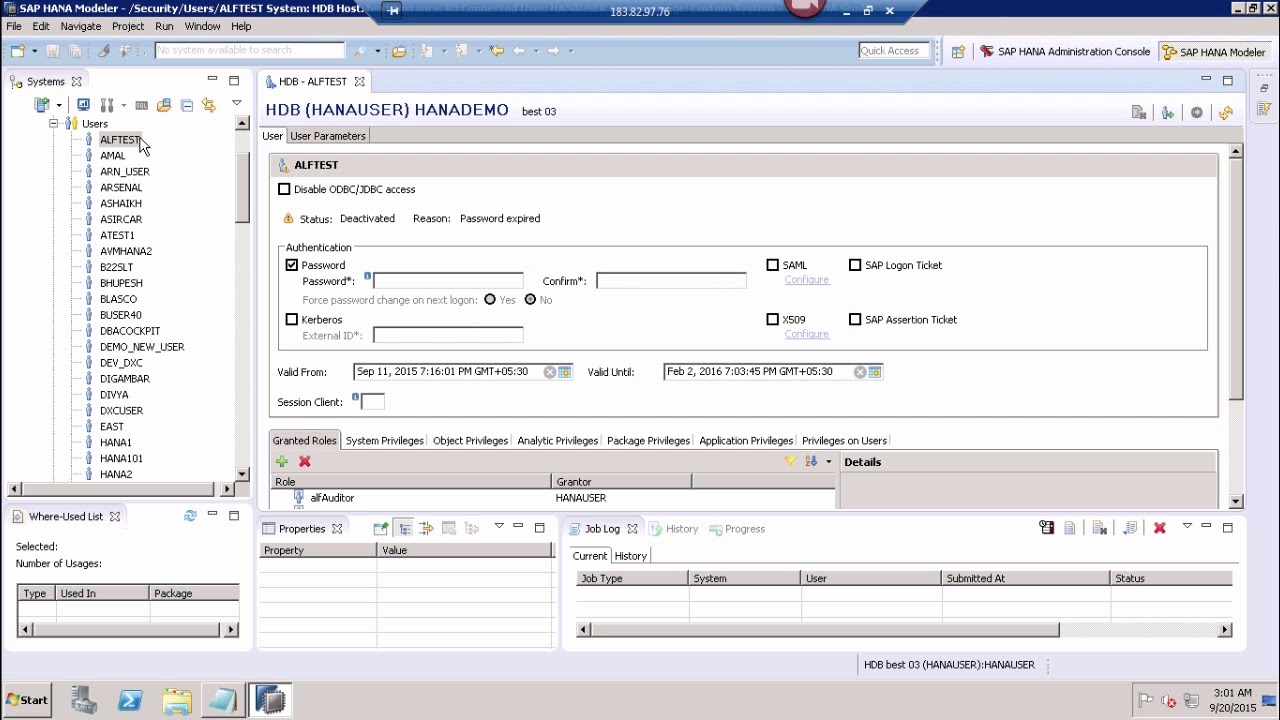Click the refresh icon in Where-Used List

[x=190, y=516]
